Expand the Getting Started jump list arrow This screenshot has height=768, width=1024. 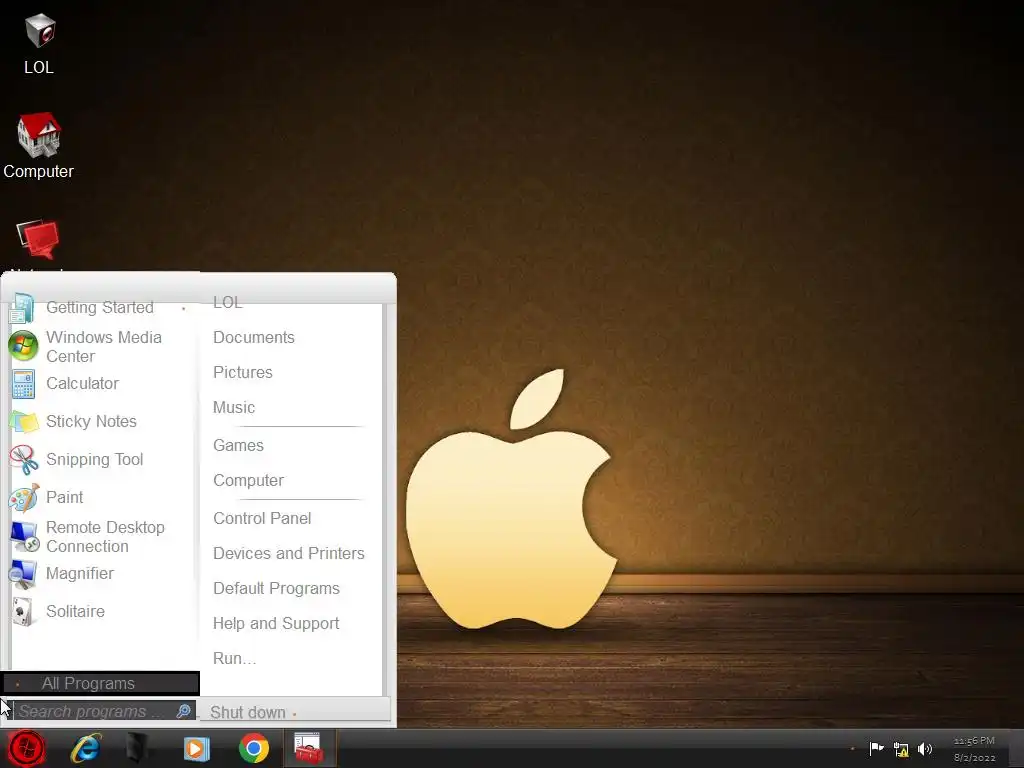[184, 308]
